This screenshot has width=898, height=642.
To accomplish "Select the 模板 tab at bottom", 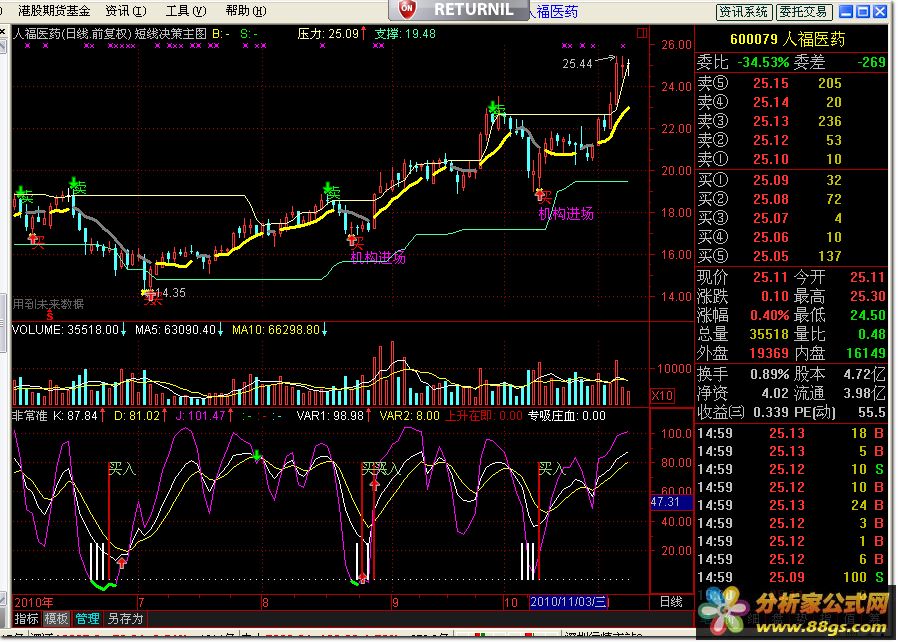I will [56, 619].
